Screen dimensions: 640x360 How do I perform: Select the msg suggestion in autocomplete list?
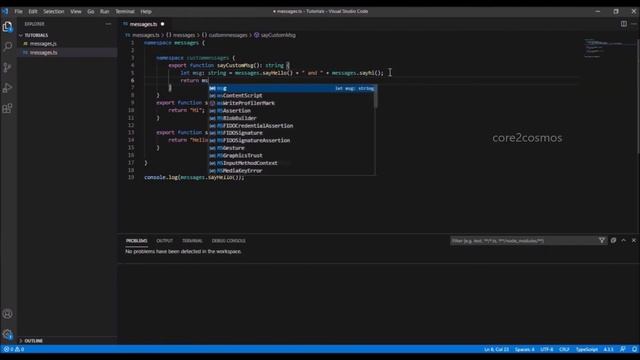[292, 89]
